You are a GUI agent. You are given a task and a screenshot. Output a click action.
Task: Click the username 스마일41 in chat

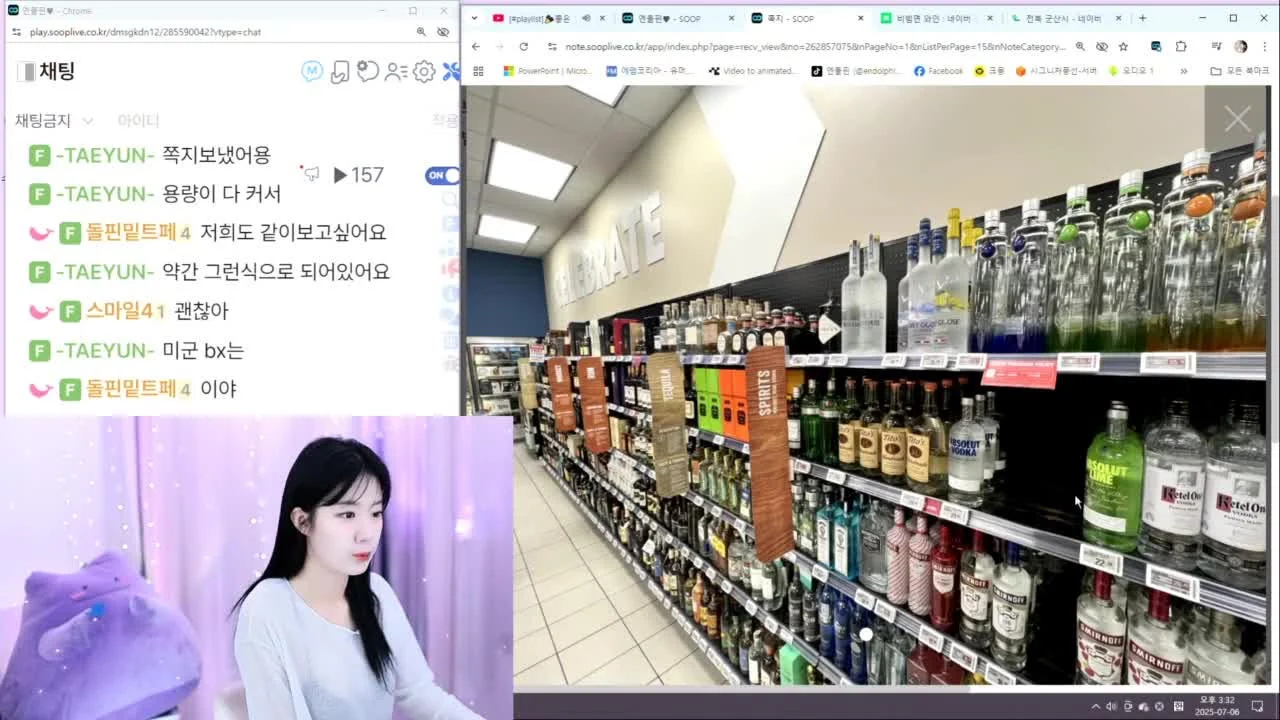click(x=125, y=311)
